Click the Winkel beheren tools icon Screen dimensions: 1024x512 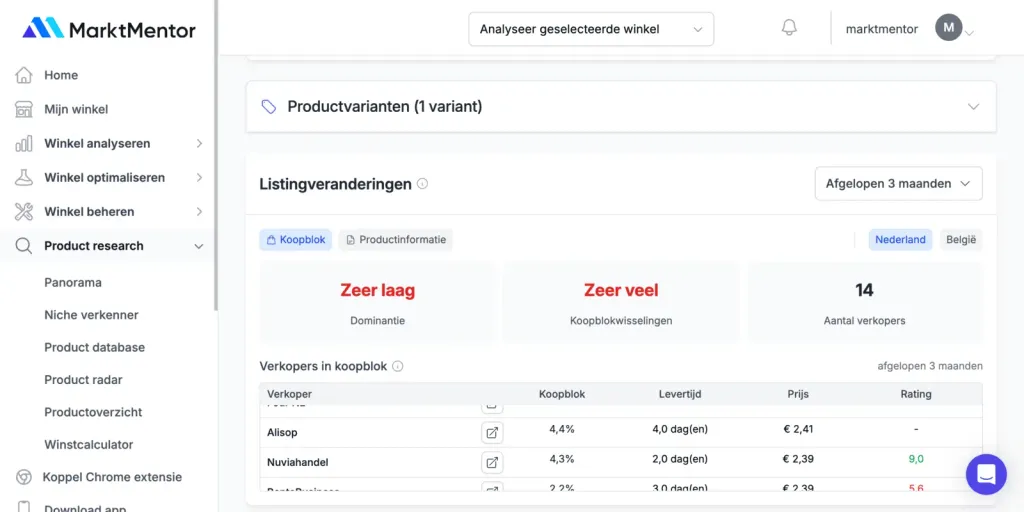click(x=24, y=212)
